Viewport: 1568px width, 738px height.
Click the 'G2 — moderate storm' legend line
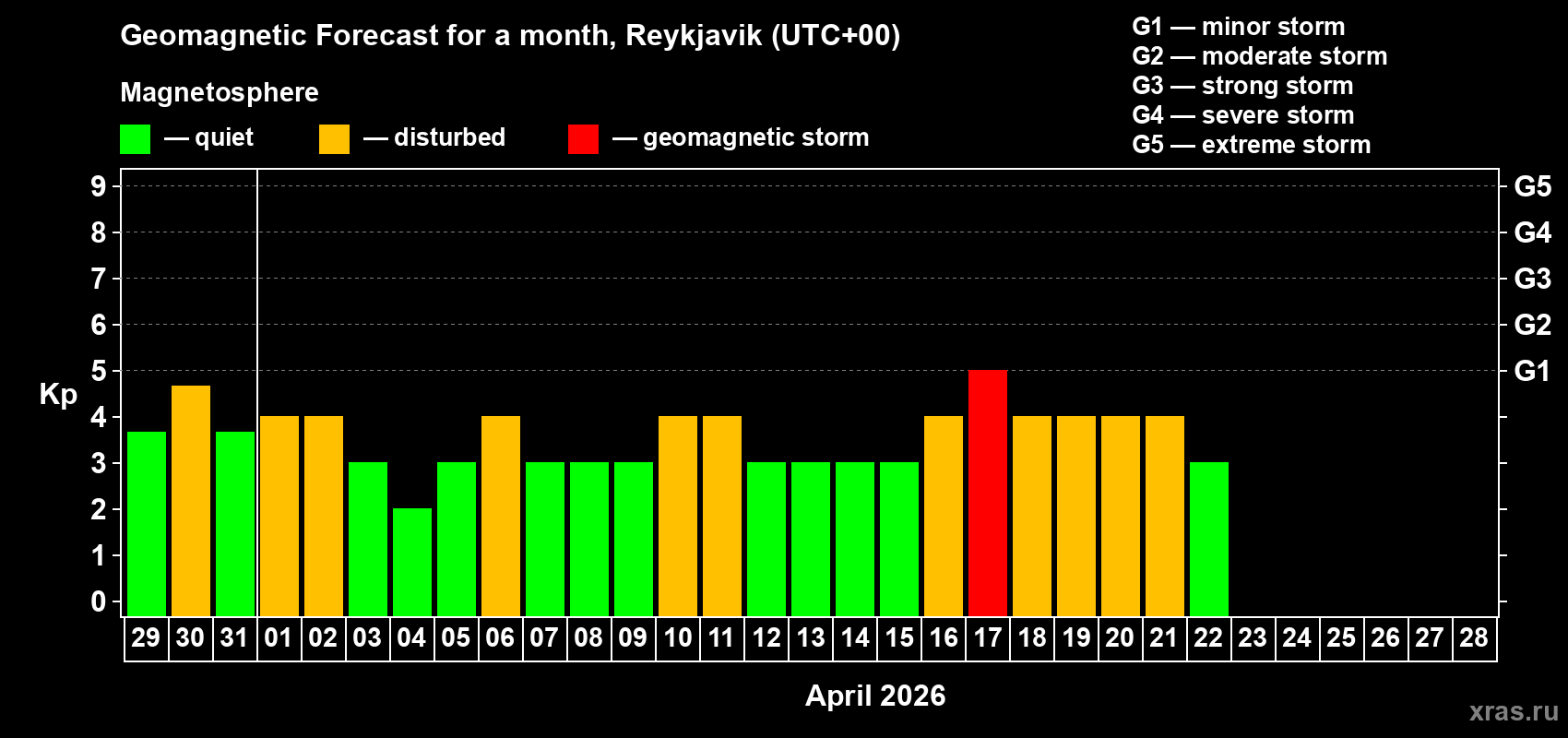click(1260, 56)
